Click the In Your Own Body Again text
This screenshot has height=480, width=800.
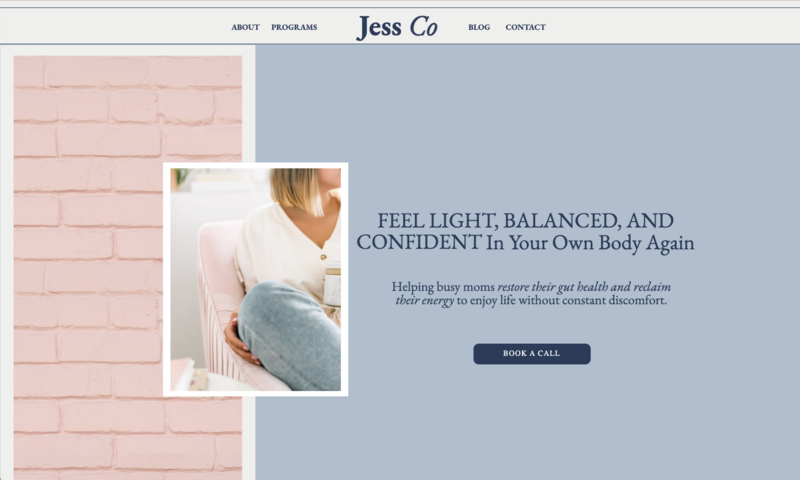(590, 243)
